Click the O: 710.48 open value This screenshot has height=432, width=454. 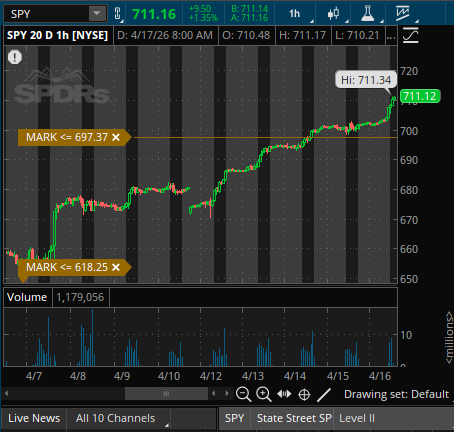[x=246, y=35]
